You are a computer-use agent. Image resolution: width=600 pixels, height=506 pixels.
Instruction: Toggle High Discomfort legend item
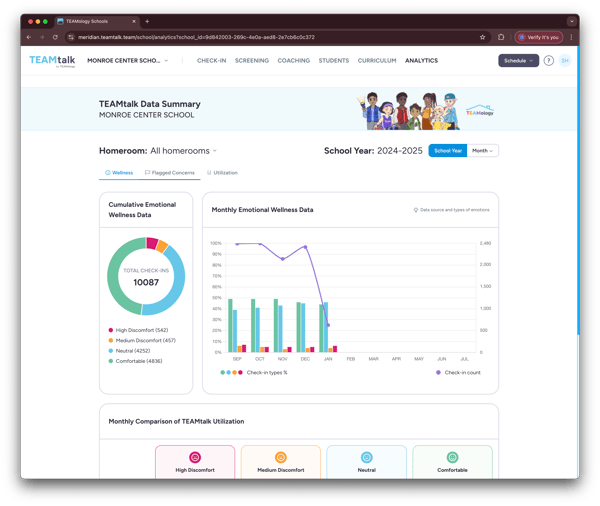point(138,330)
